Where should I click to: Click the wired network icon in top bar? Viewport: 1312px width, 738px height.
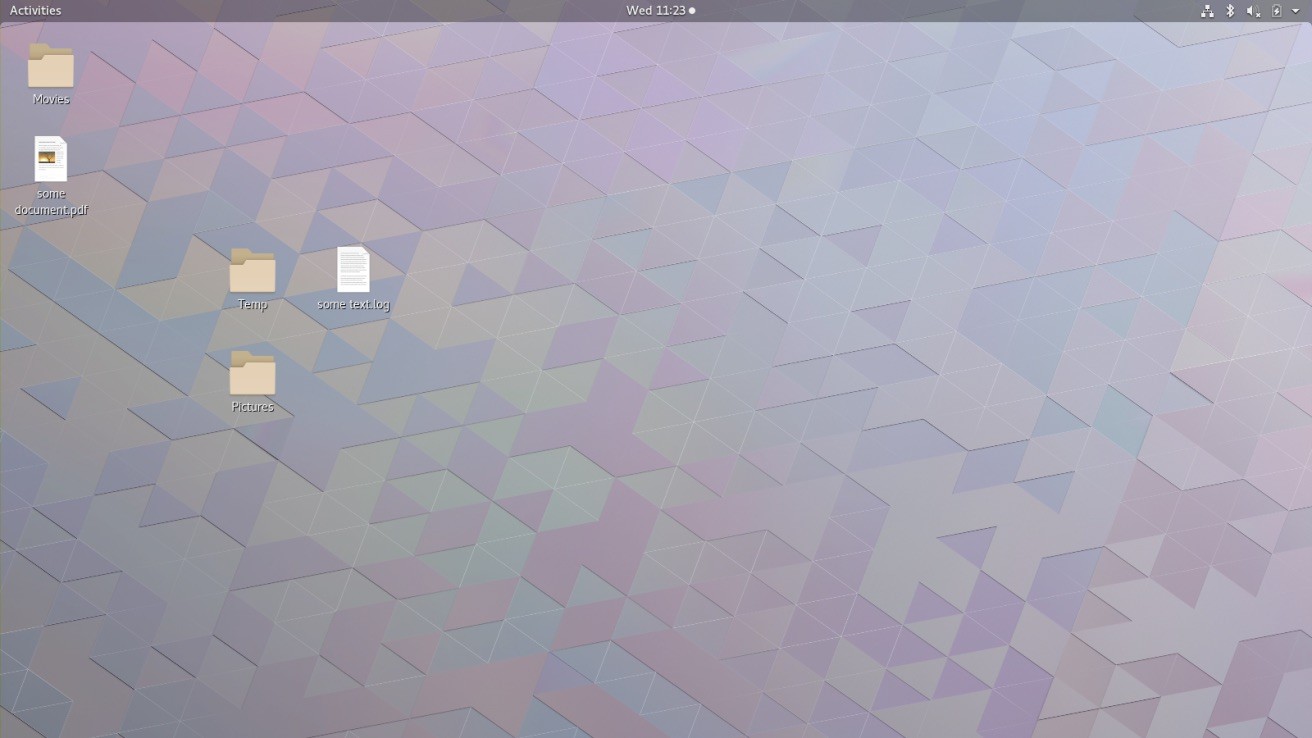point(1206,11)
